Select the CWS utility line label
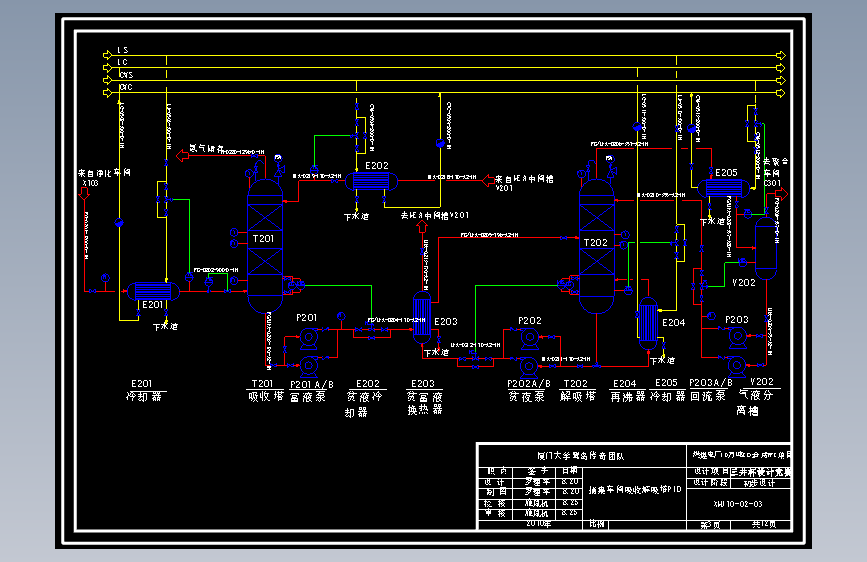Screen dimensions: 867x562 126,75
